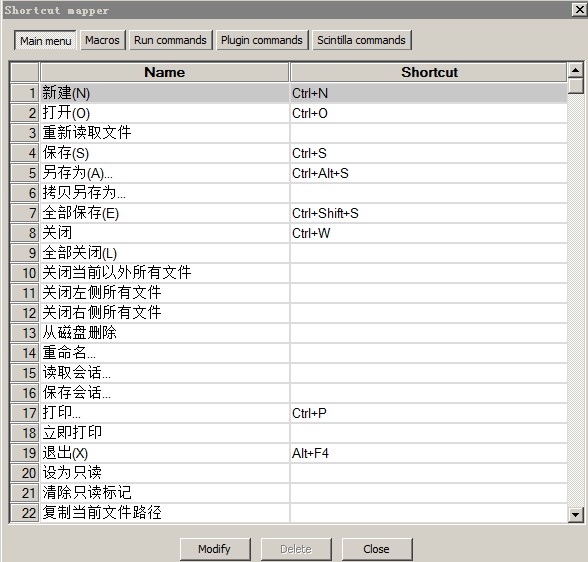Click the Ctrl+Alt+S shortcut cell
The width and height of the screenshot is (588, 562).
(x=428, y=173)
